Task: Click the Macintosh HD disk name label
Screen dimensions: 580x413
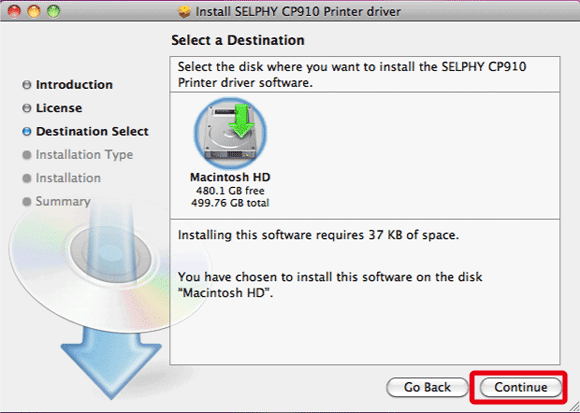Action: [230, 177]
